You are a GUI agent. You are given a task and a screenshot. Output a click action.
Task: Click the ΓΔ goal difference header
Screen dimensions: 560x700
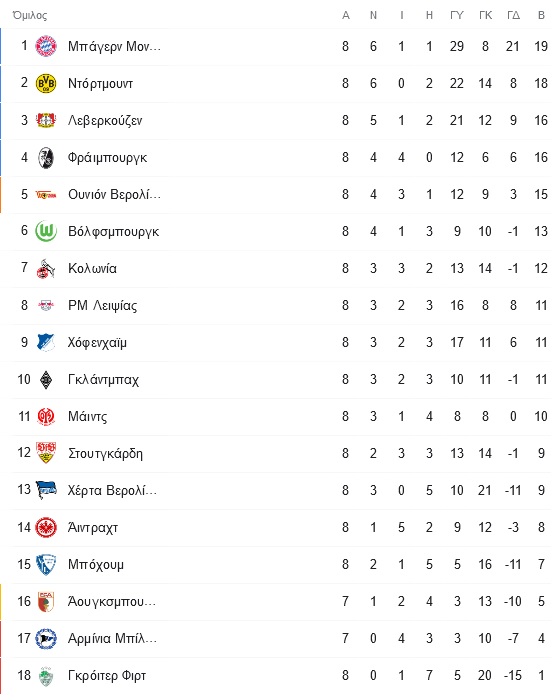pyautogui.click(x=513, y=16)
